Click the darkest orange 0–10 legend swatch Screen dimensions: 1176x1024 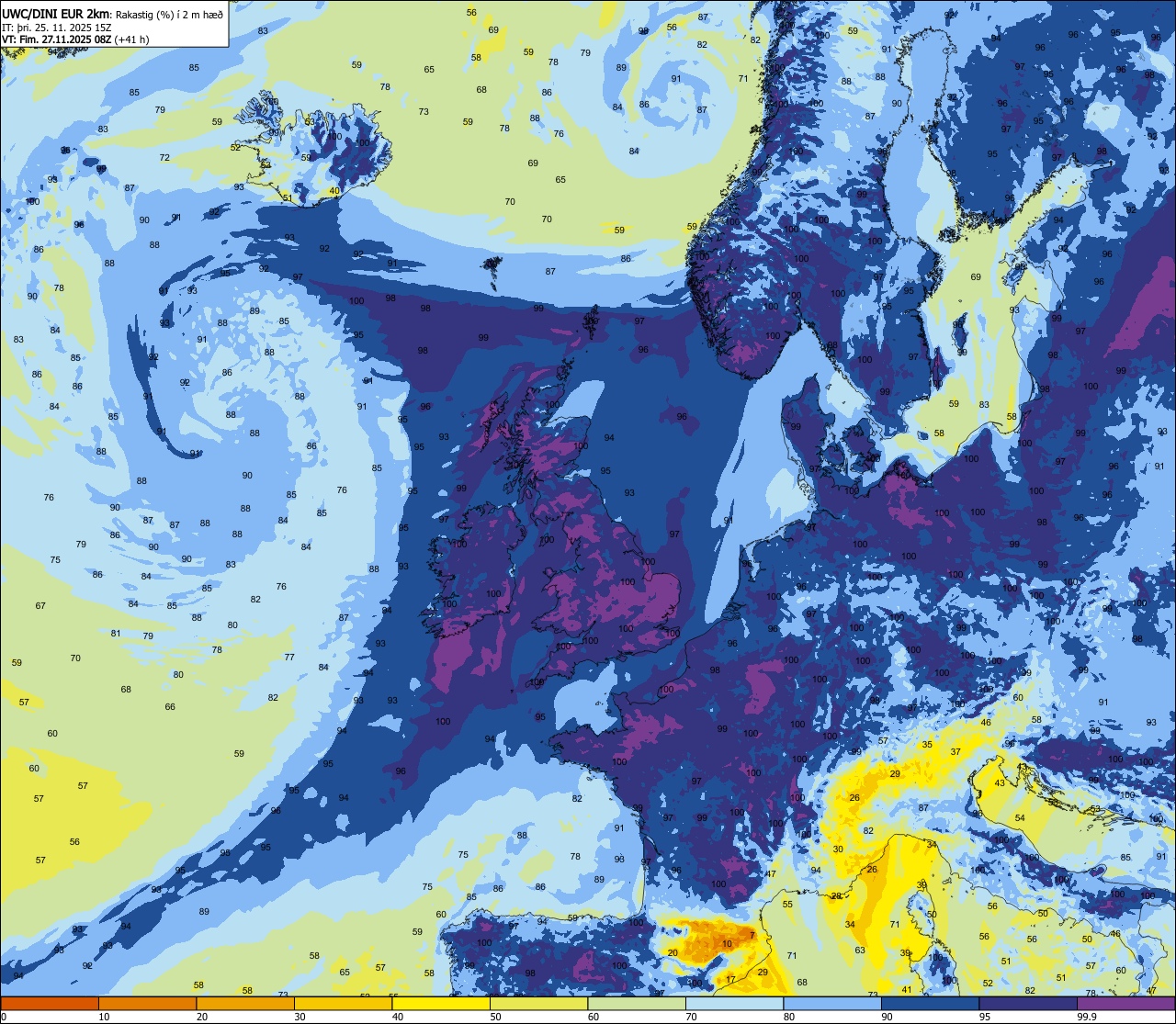[x=50, y=1003]
